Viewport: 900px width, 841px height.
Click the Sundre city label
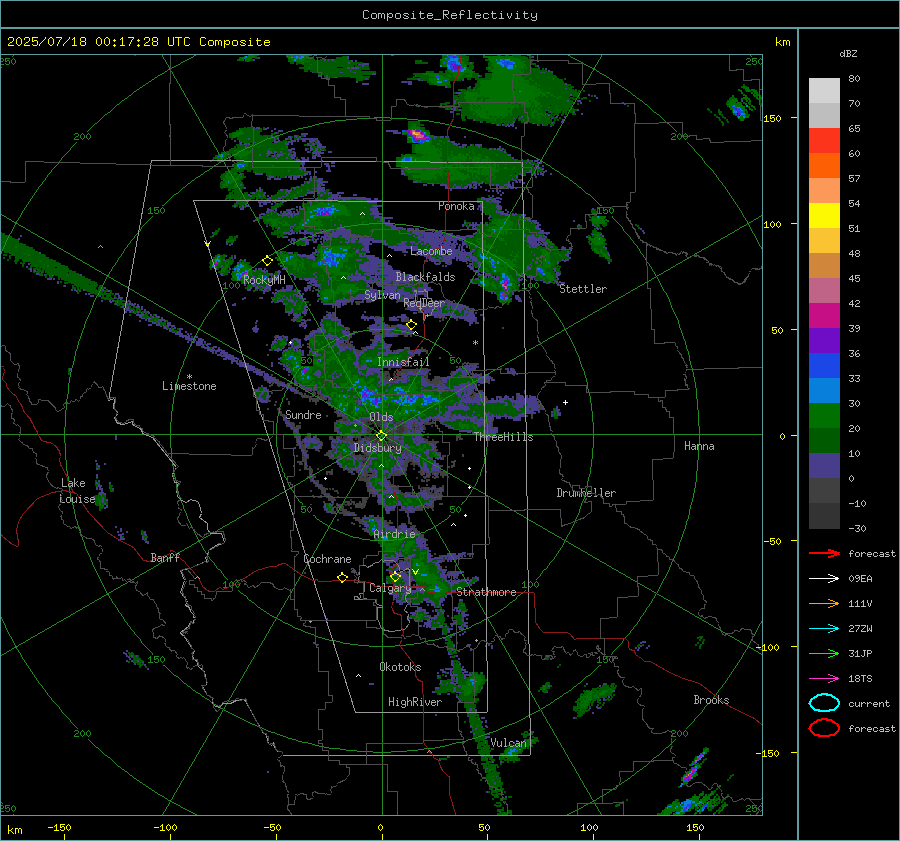[x=303, y=415]
